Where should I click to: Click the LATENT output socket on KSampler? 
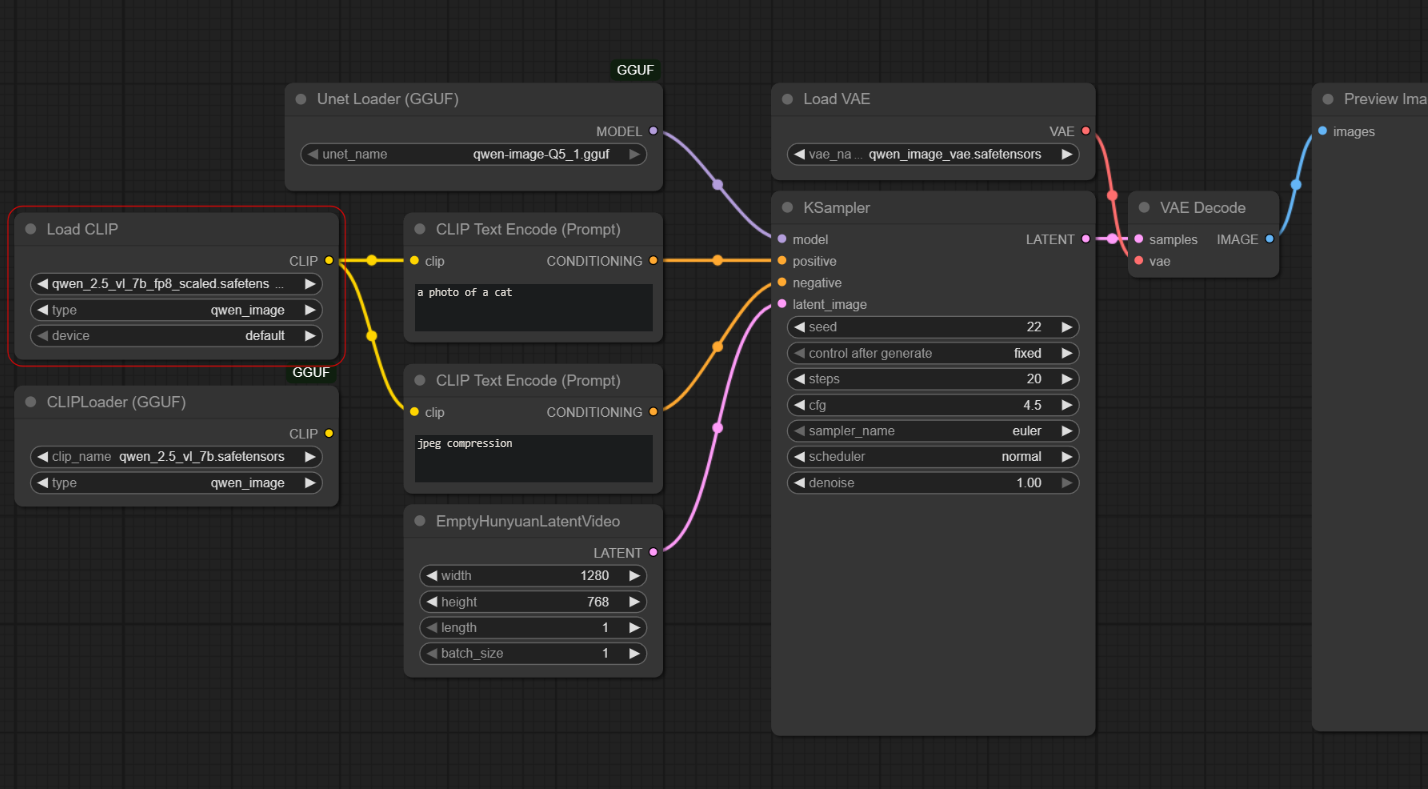pos(1086,239)
